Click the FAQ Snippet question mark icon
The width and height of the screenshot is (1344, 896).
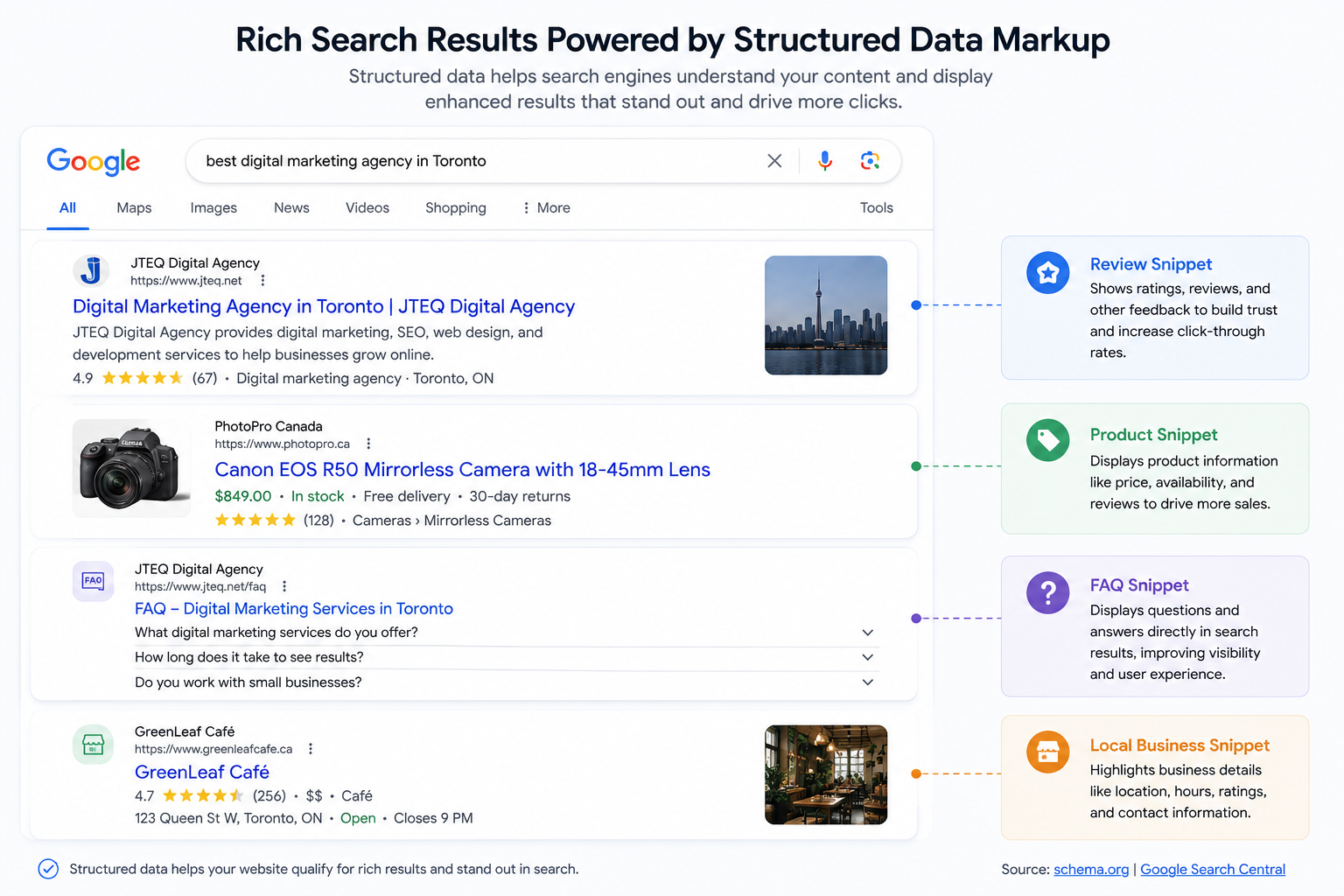1048,593
